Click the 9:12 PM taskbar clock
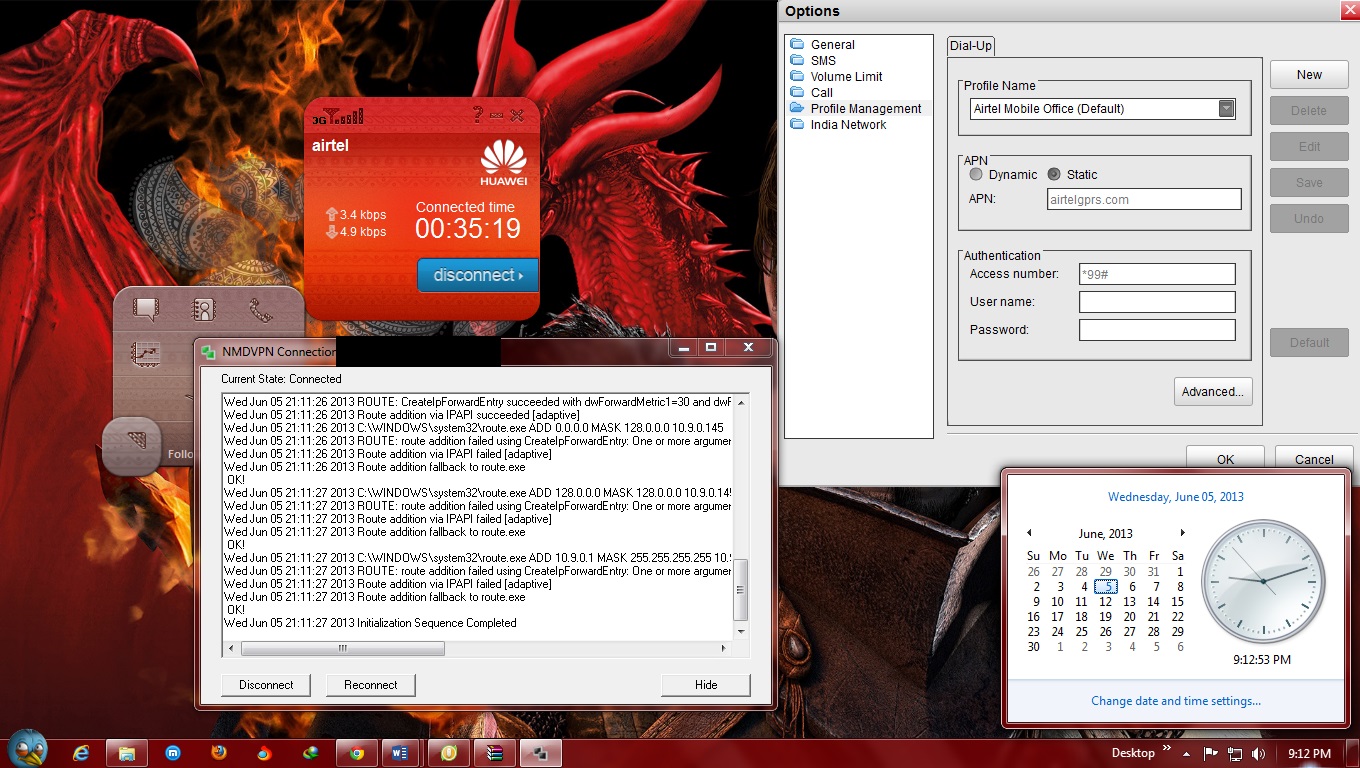This screenshot has height=768, width=1360. click(x=1309, y=753)
